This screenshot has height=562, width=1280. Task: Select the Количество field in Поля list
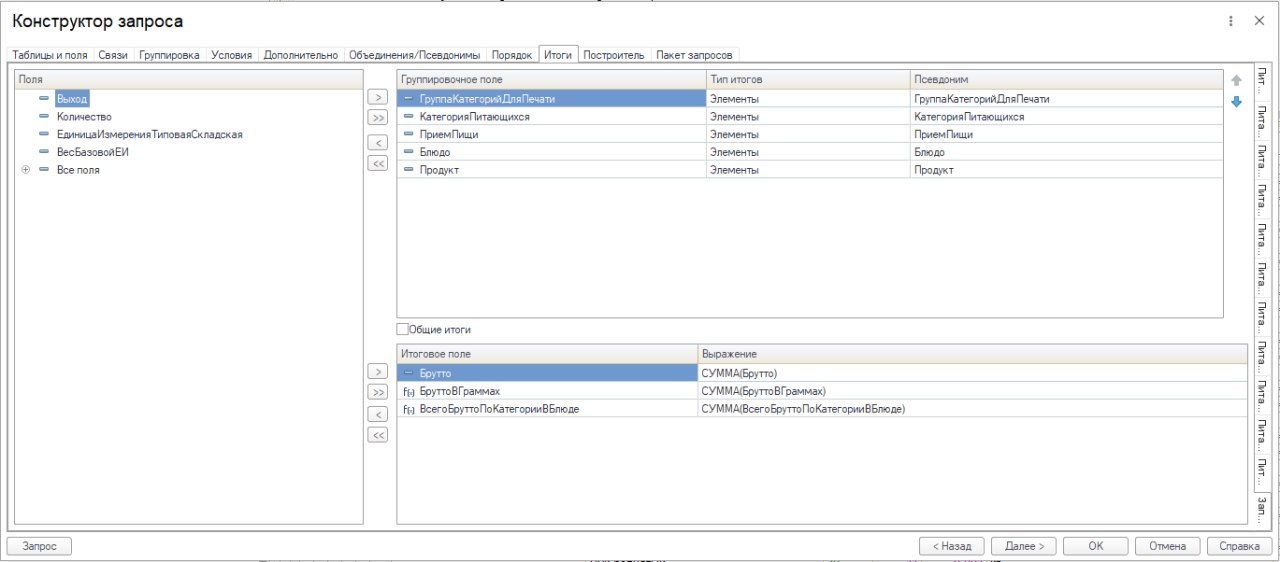click(85, 117)
